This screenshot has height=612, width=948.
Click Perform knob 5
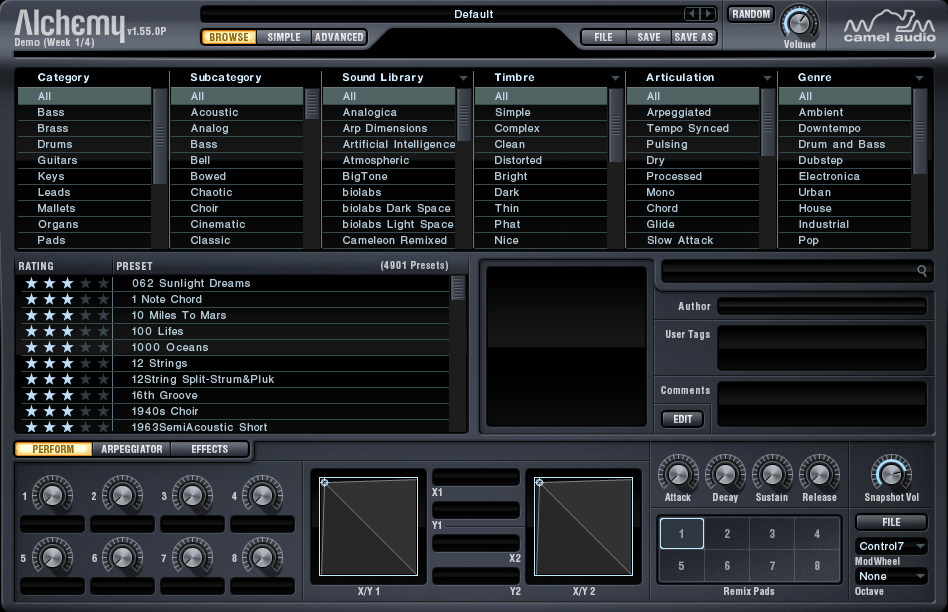(52, 557)
